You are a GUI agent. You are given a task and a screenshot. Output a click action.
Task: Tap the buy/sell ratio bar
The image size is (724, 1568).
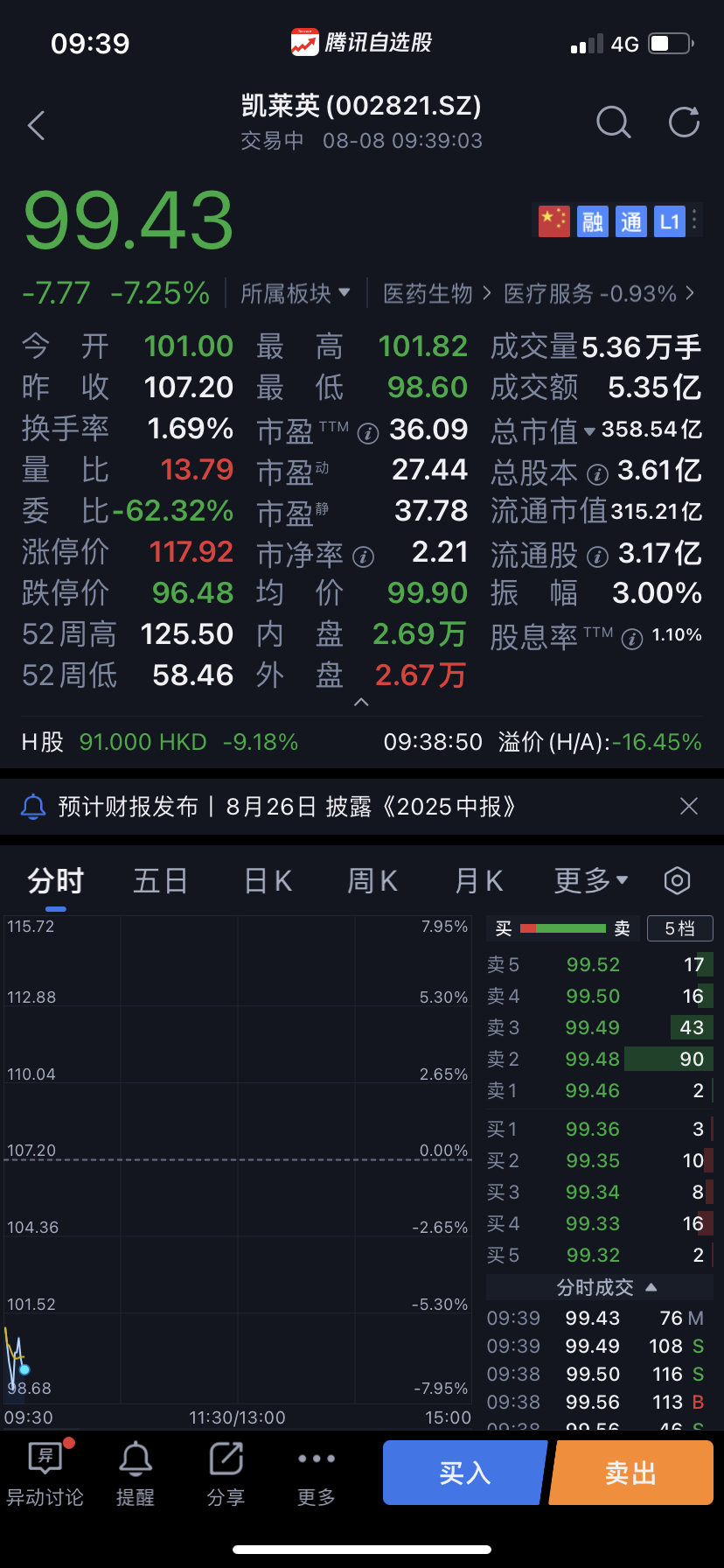pyautogui.click(x=563, y=928)
